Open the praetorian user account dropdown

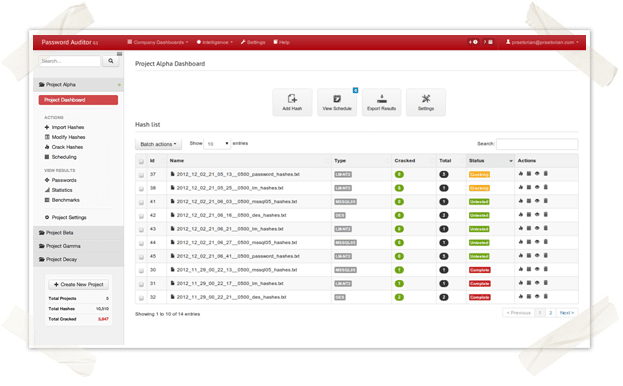542,42
